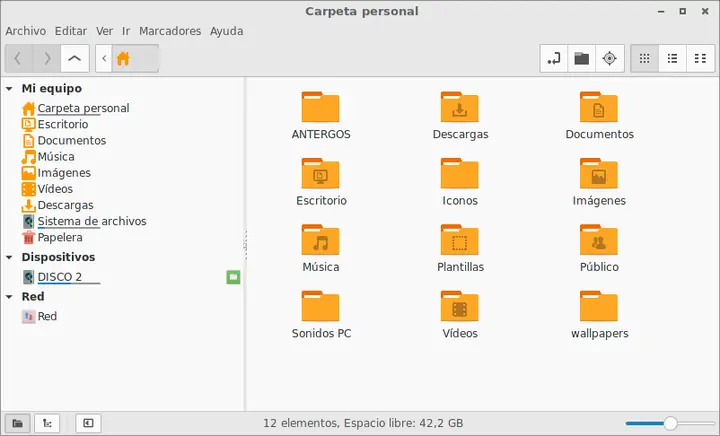Select Descargas in the sidebar
The height and width of the screenshot is (436, 720).
pyautogui.click(x=58, y=205)
